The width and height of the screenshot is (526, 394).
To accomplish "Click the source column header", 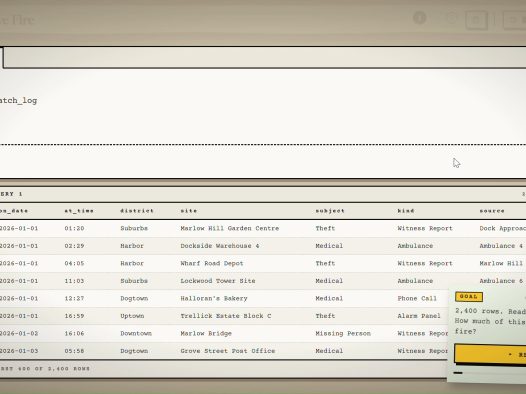I will (x=492, y=211).
